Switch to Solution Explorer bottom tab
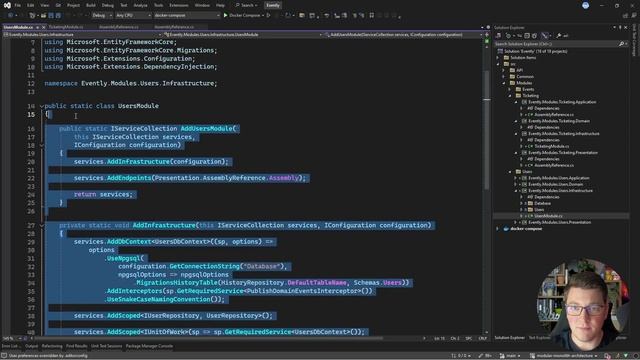The image size is (640, 360). 509,338
